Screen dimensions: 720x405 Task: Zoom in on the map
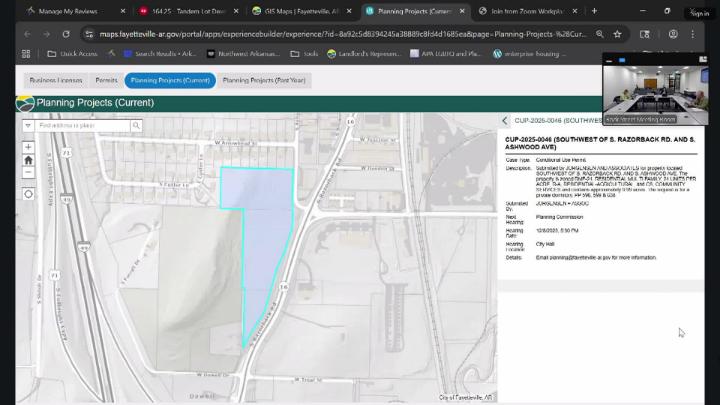pos(28,147)
